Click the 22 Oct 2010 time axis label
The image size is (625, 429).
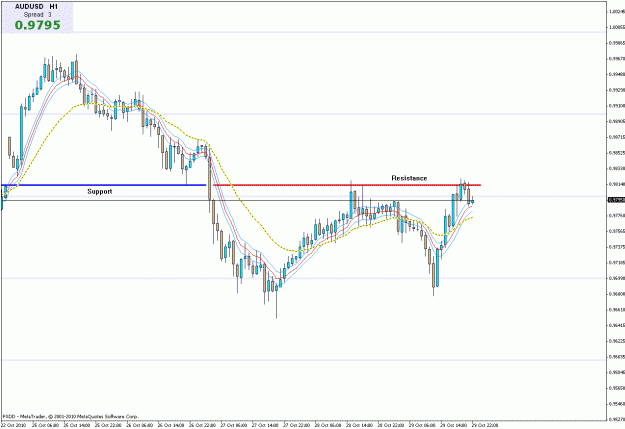coord(14,425)
